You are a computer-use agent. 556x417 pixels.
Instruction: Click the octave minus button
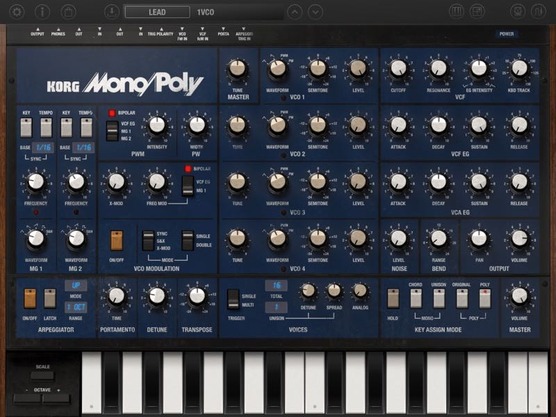pyautogui.click(x=27, y=399)
